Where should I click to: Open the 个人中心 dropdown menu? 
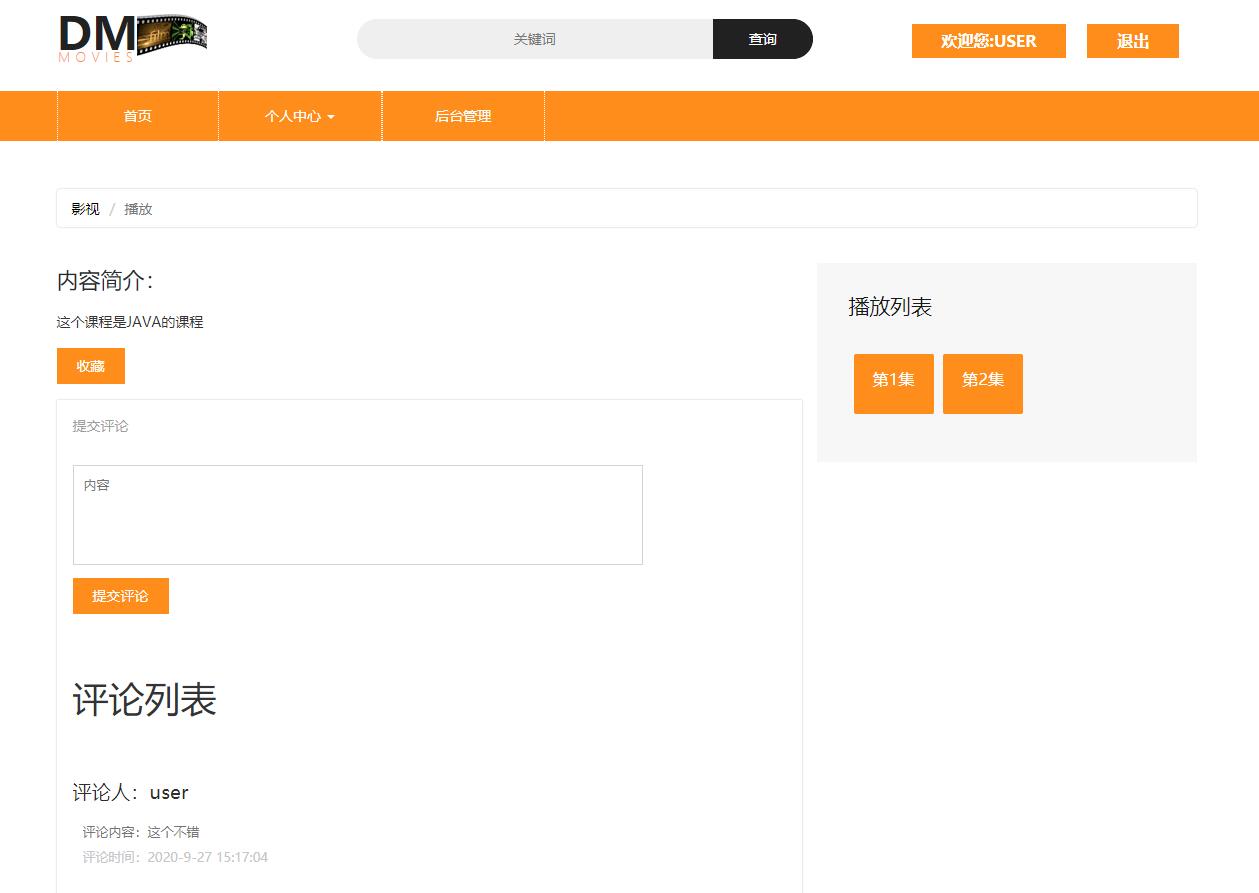coord(294,116)
